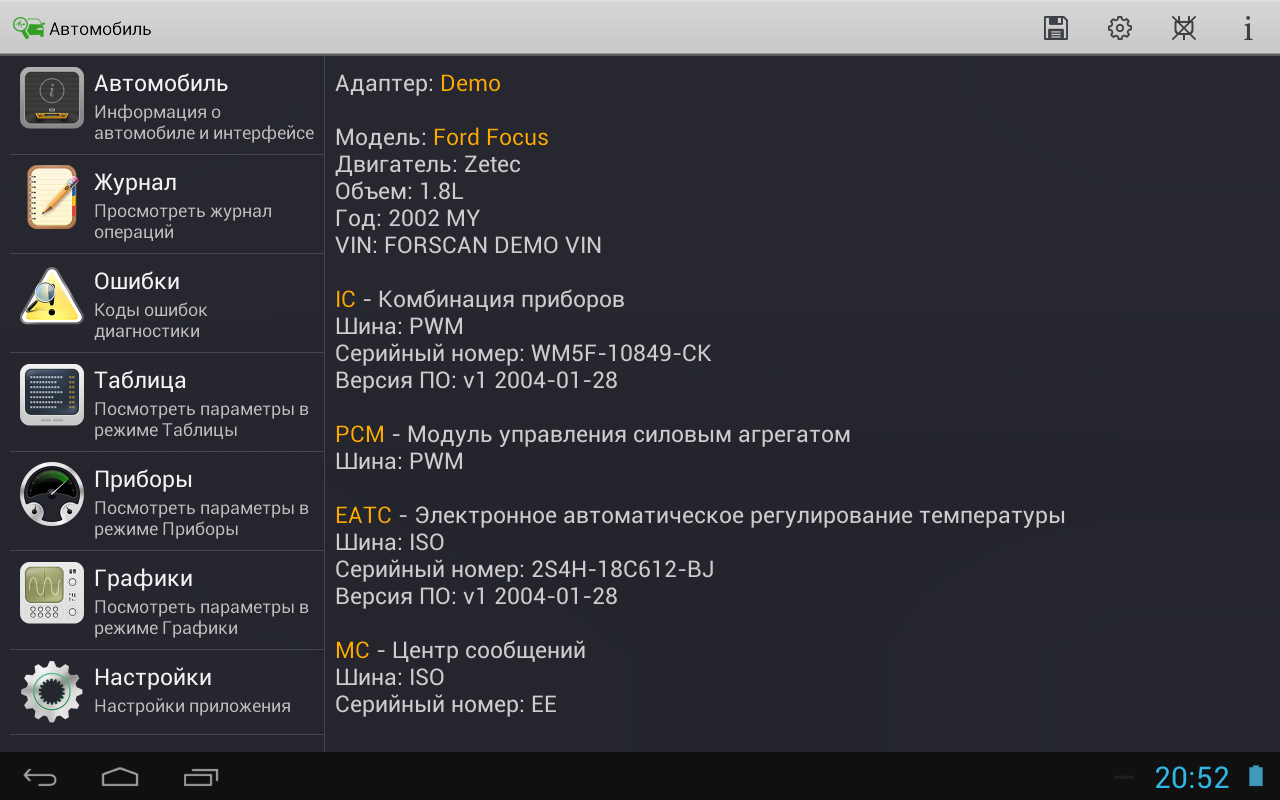This screenshot has height=800, width=1280.
Task: Tap the battery status icon
Action: [x=1256, y=777]
